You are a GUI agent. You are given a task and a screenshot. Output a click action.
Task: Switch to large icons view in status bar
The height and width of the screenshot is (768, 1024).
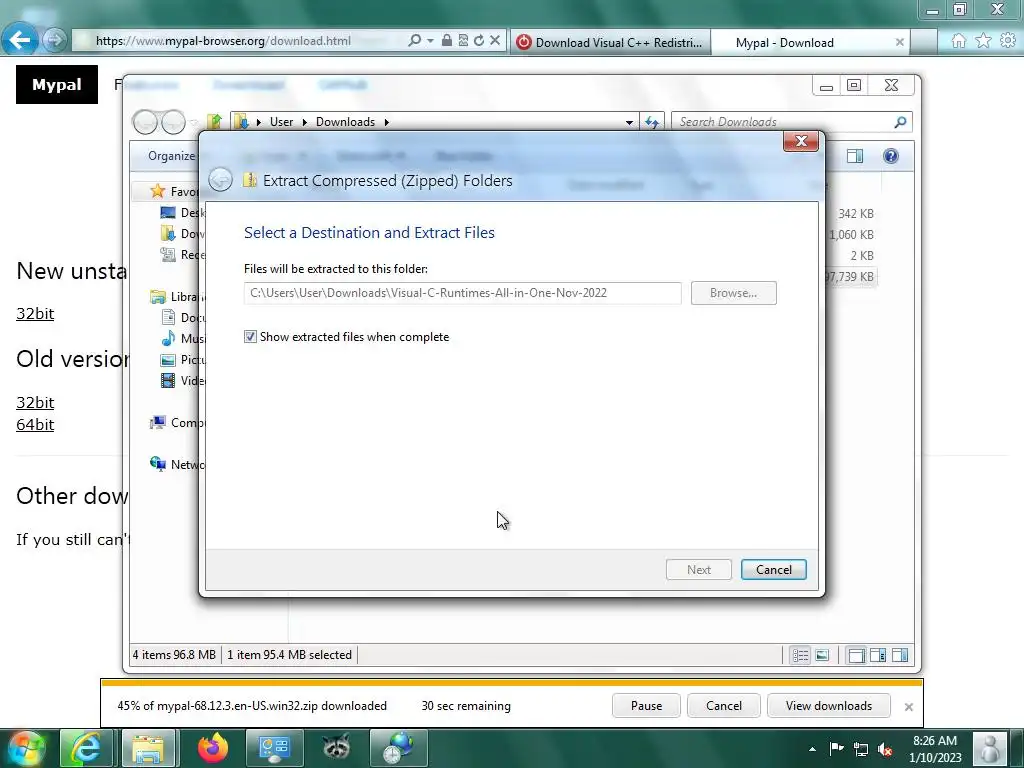tap(822, 655)
